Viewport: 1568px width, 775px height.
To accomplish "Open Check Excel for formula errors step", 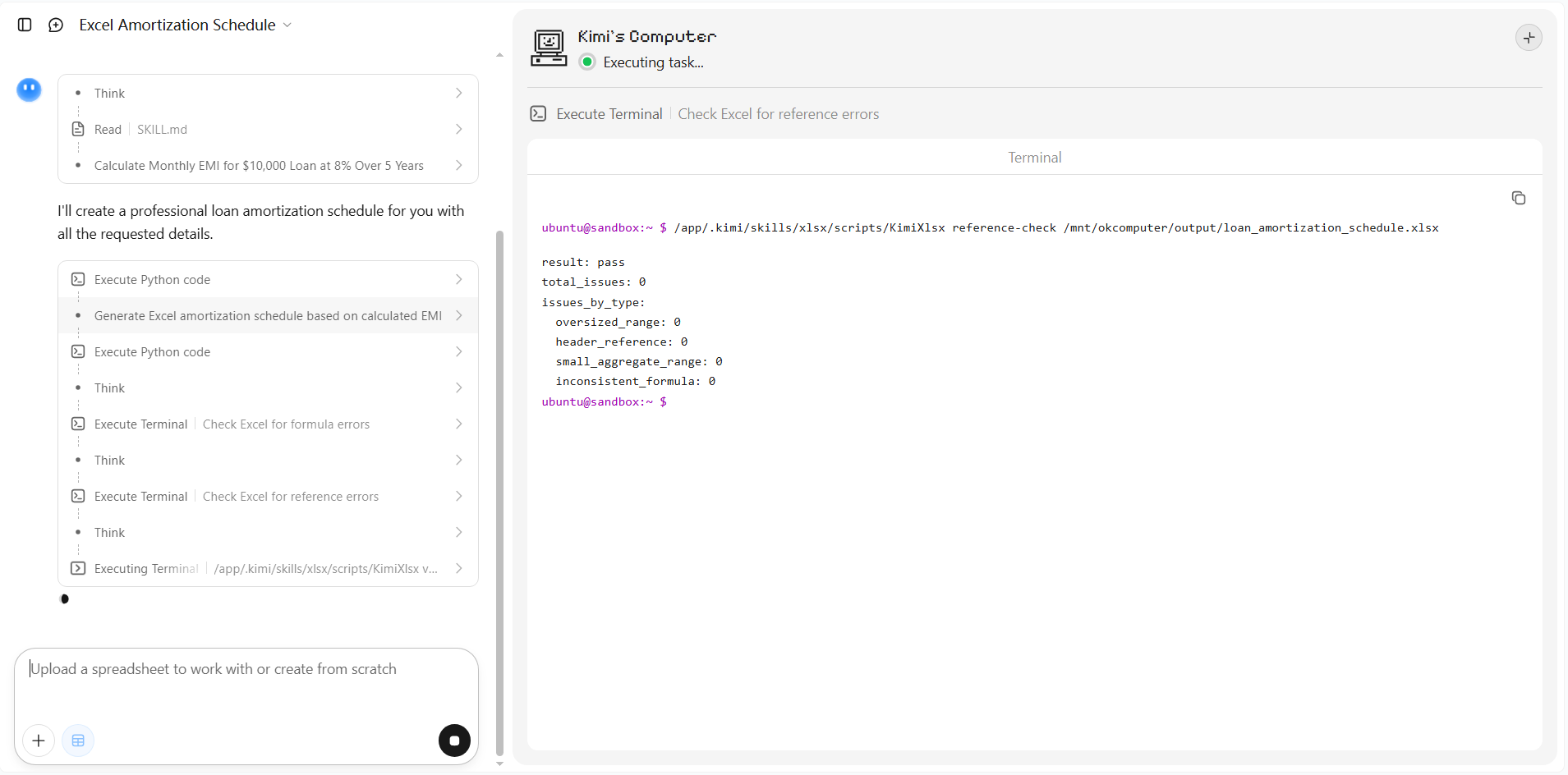I will point(268,424).
